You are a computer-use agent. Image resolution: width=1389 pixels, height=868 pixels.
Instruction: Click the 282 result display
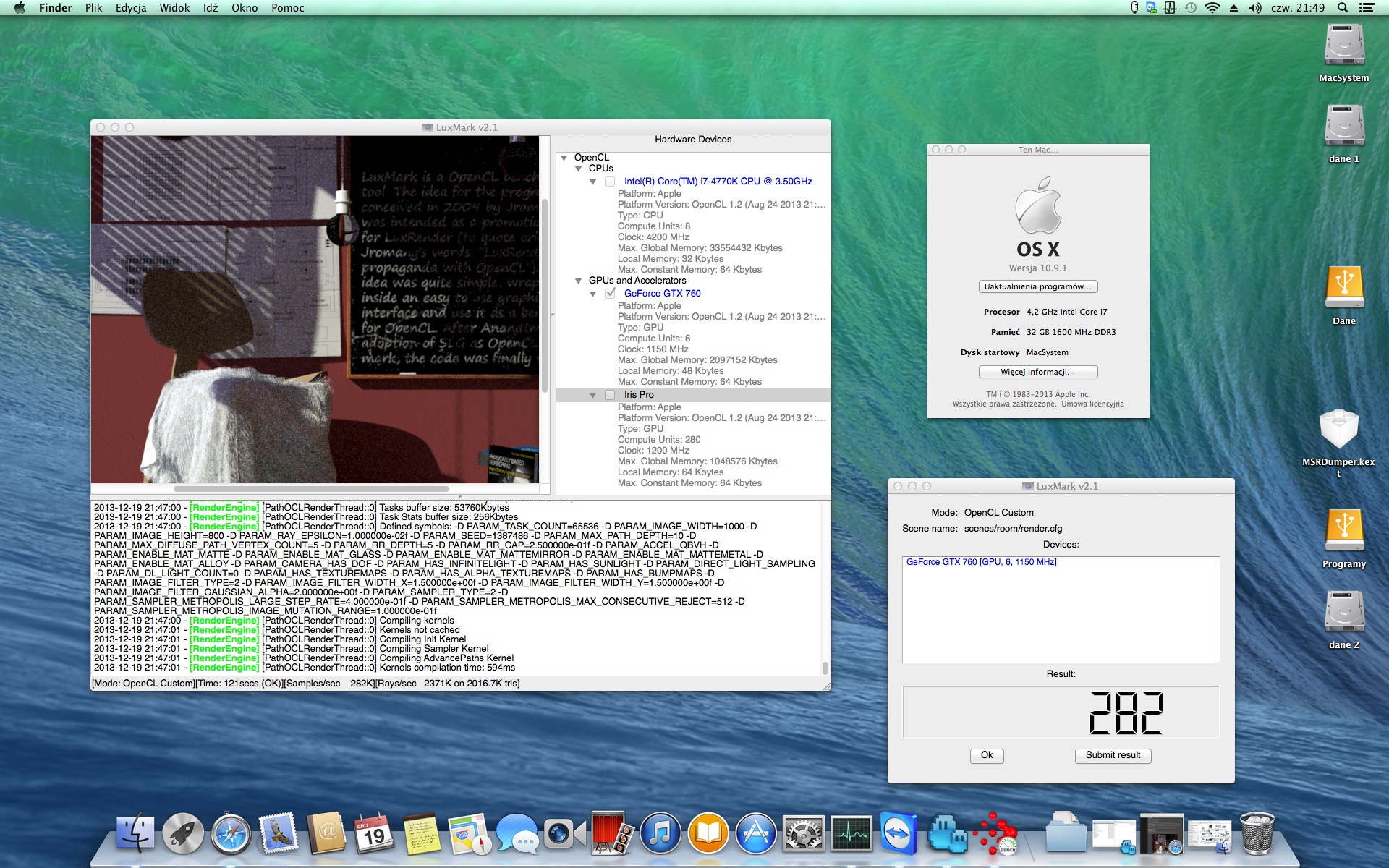coord(1061,712)
